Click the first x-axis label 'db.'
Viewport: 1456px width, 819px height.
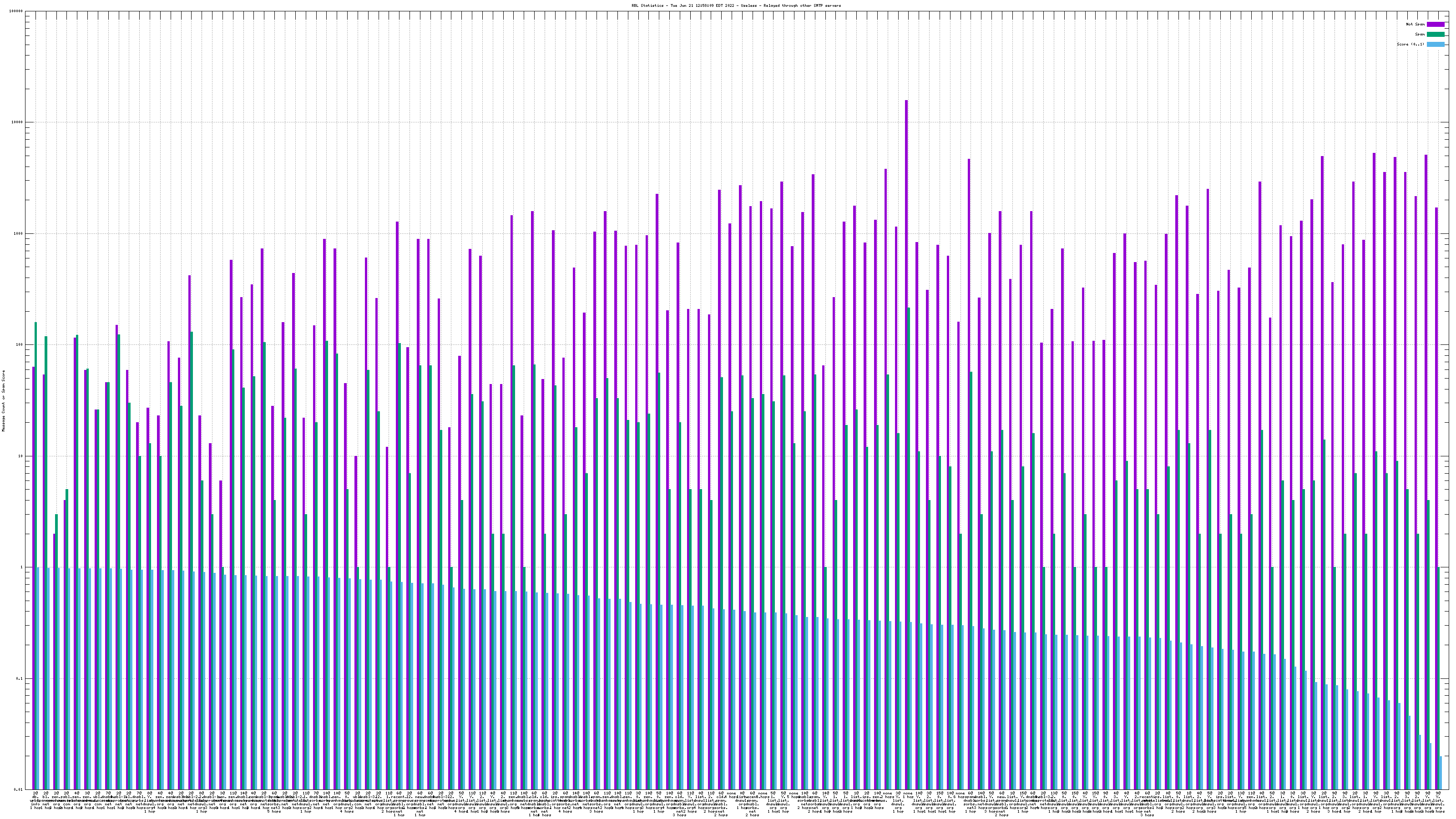coord(35,797)
